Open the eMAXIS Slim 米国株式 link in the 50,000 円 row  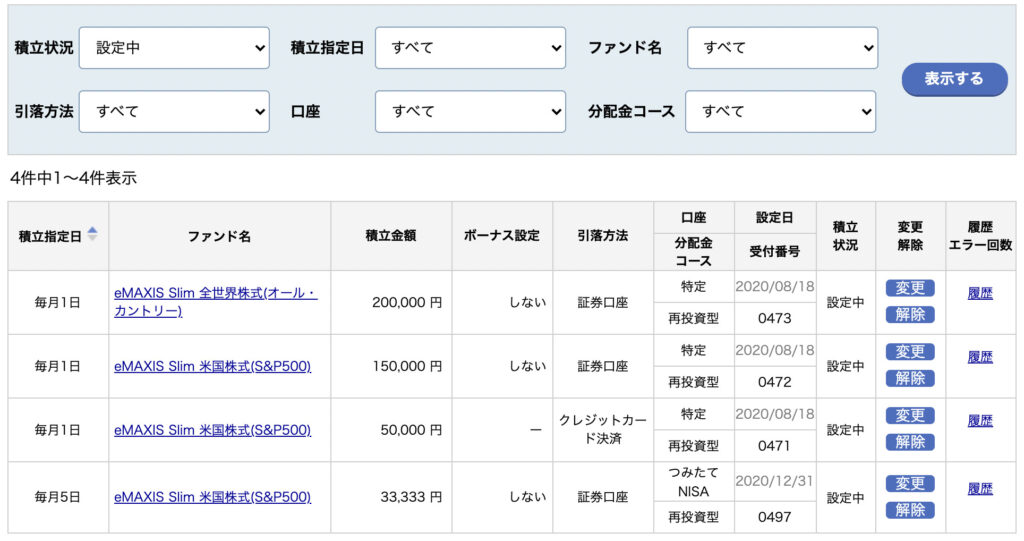pos(212,431)
